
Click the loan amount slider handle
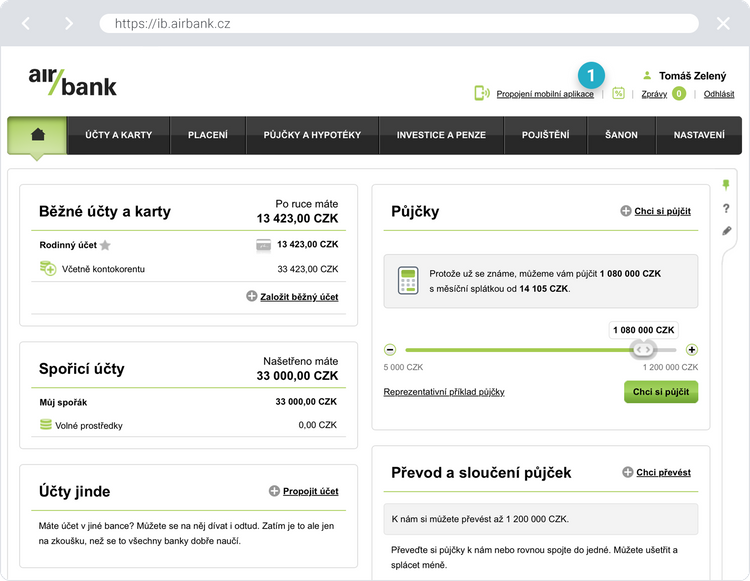[643, 349]
